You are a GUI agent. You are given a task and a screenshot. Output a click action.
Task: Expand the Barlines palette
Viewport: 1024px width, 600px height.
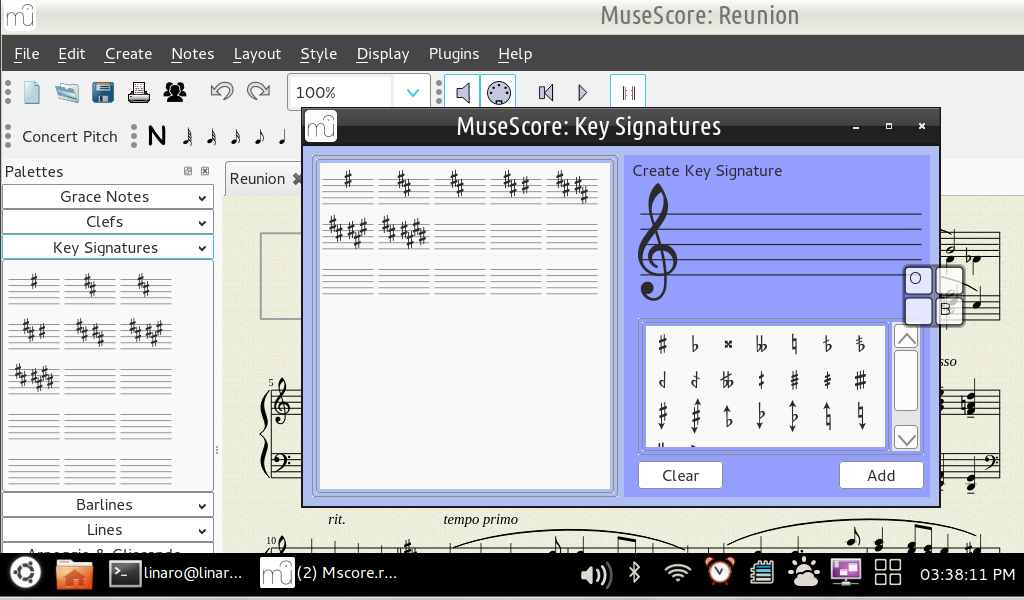coord(108,505)
